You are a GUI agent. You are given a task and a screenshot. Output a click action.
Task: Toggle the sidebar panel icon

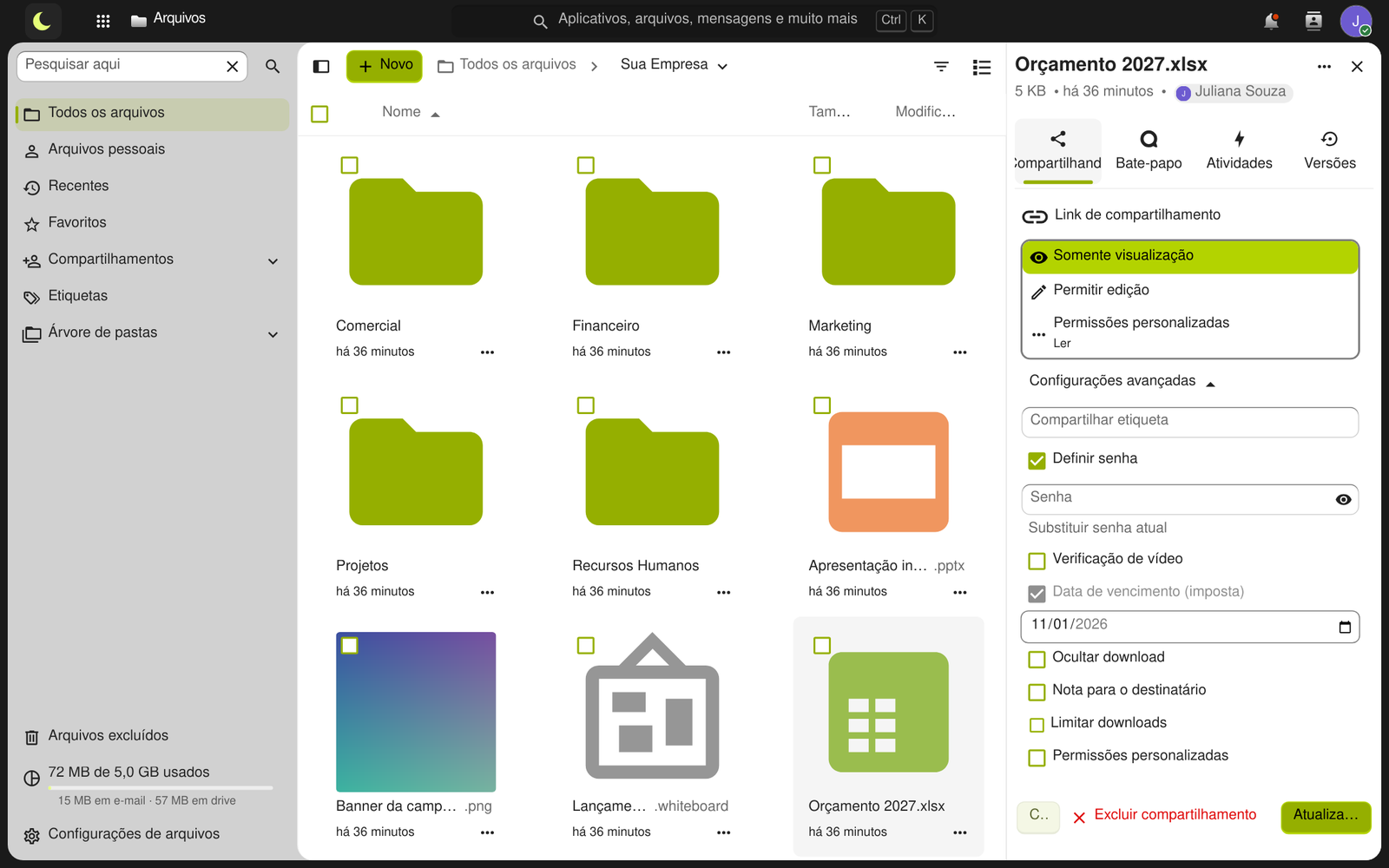point(321,66)
